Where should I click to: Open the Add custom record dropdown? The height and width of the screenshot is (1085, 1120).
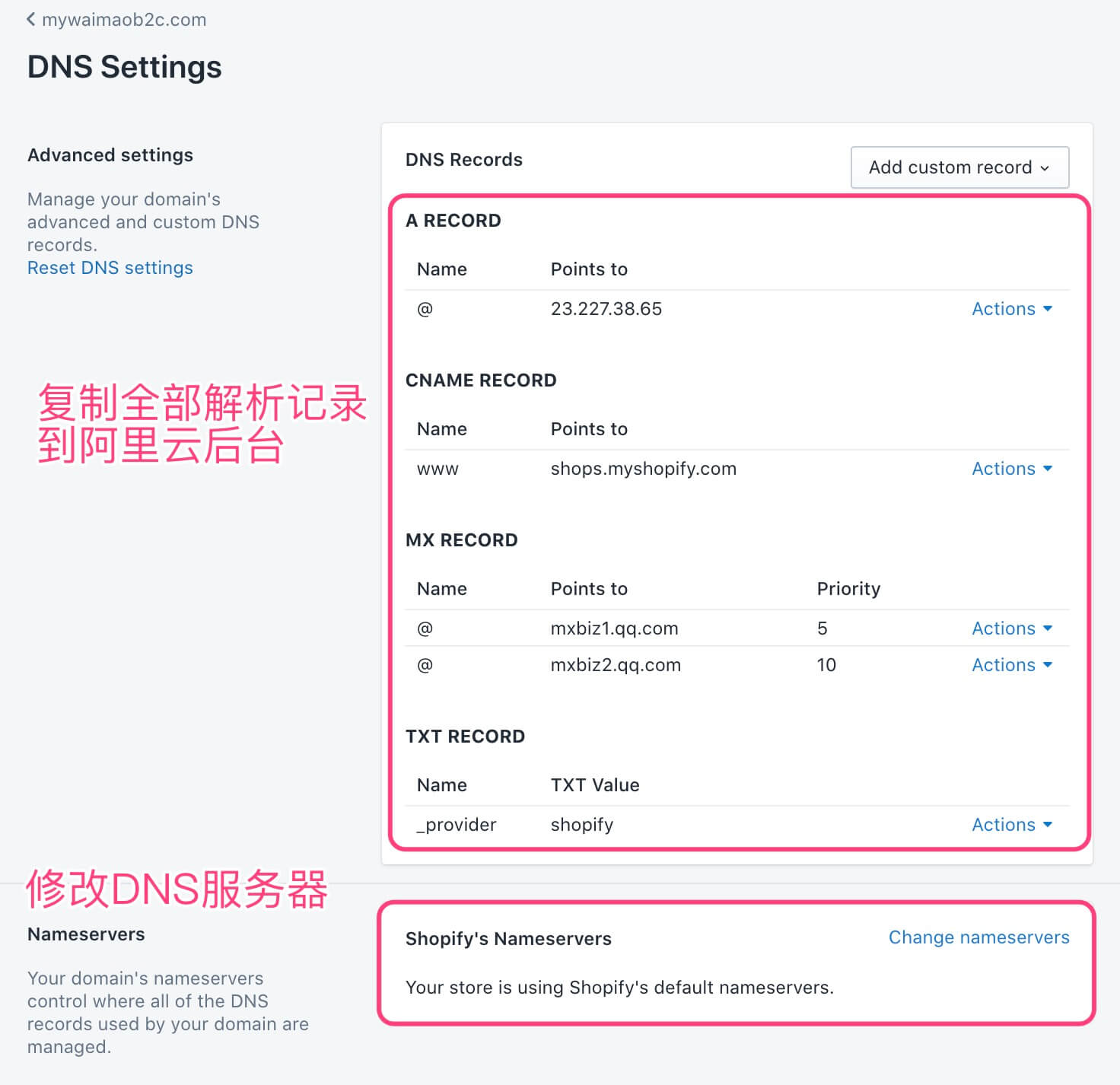coord(959,167)
